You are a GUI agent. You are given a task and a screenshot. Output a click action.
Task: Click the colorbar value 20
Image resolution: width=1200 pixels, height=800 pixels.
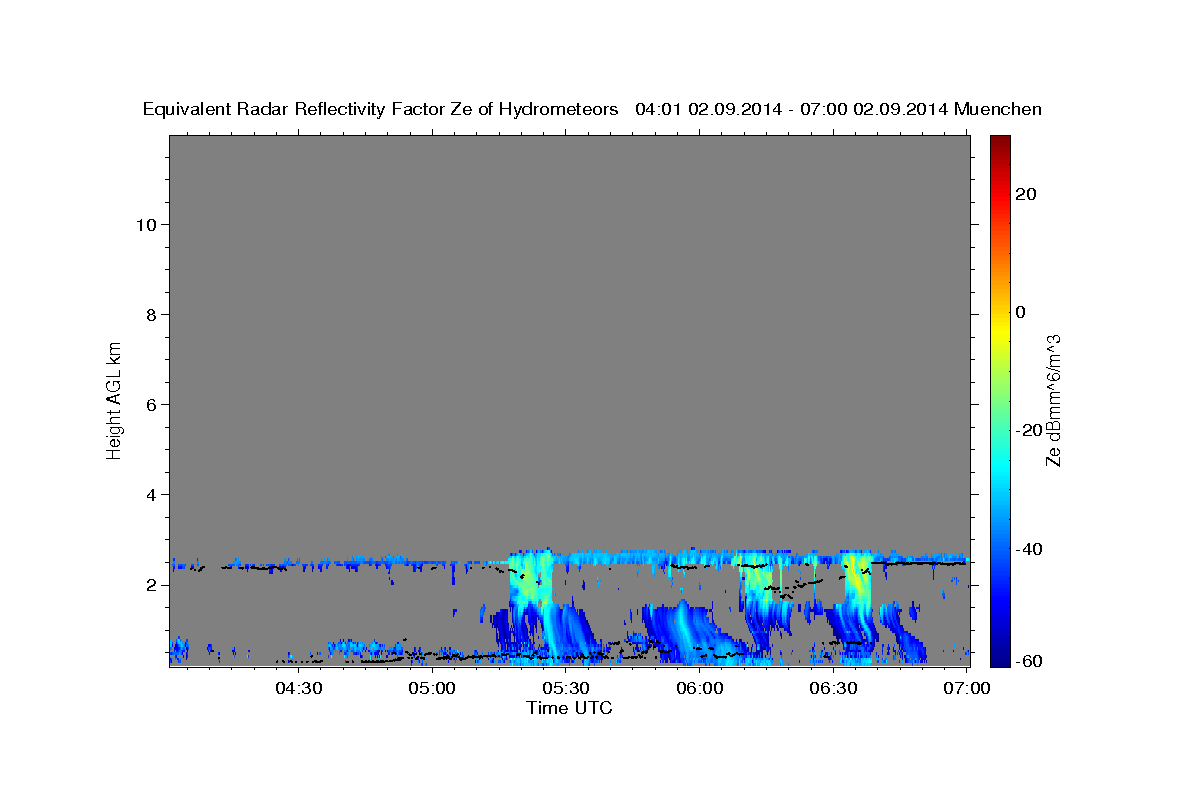pos(1026,194)
